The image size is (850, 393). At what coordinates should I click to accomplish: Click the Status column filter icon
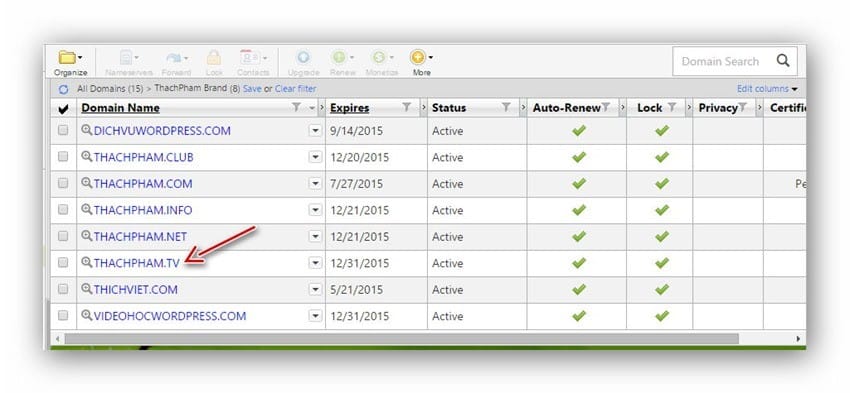[506, 107]
